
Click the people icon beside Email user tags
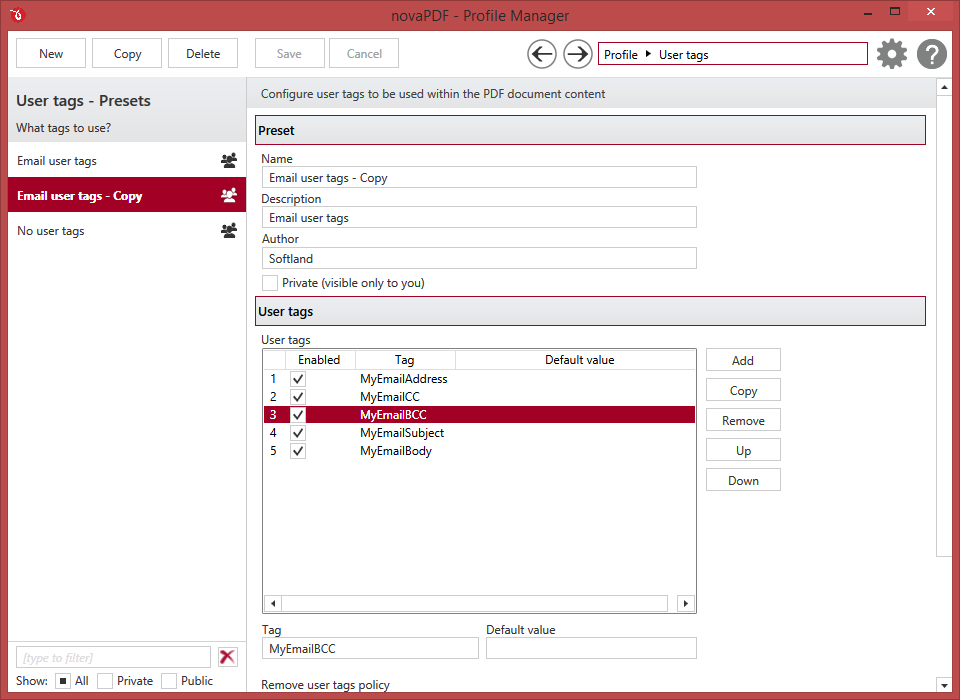[x=229, y=160]
